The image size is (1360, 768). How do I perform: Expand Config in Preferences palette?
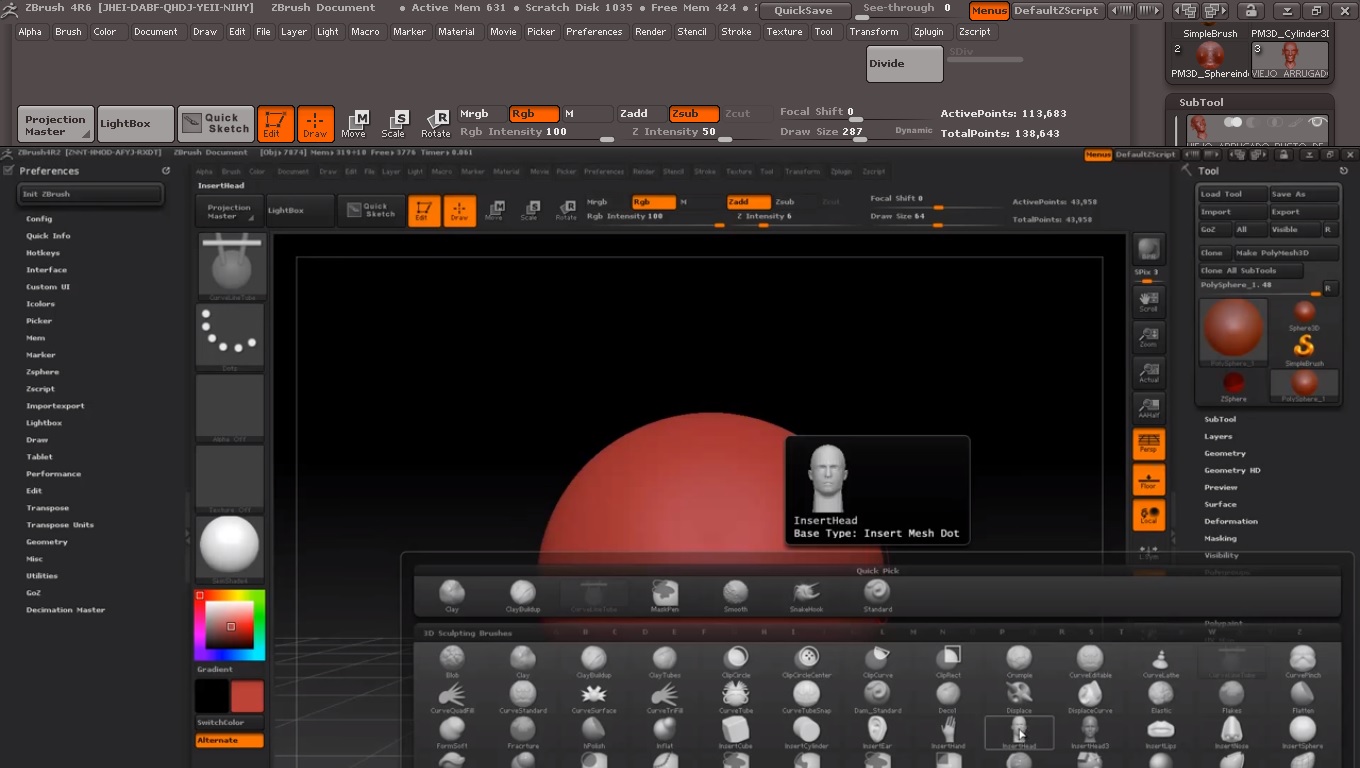click(39, 219)
